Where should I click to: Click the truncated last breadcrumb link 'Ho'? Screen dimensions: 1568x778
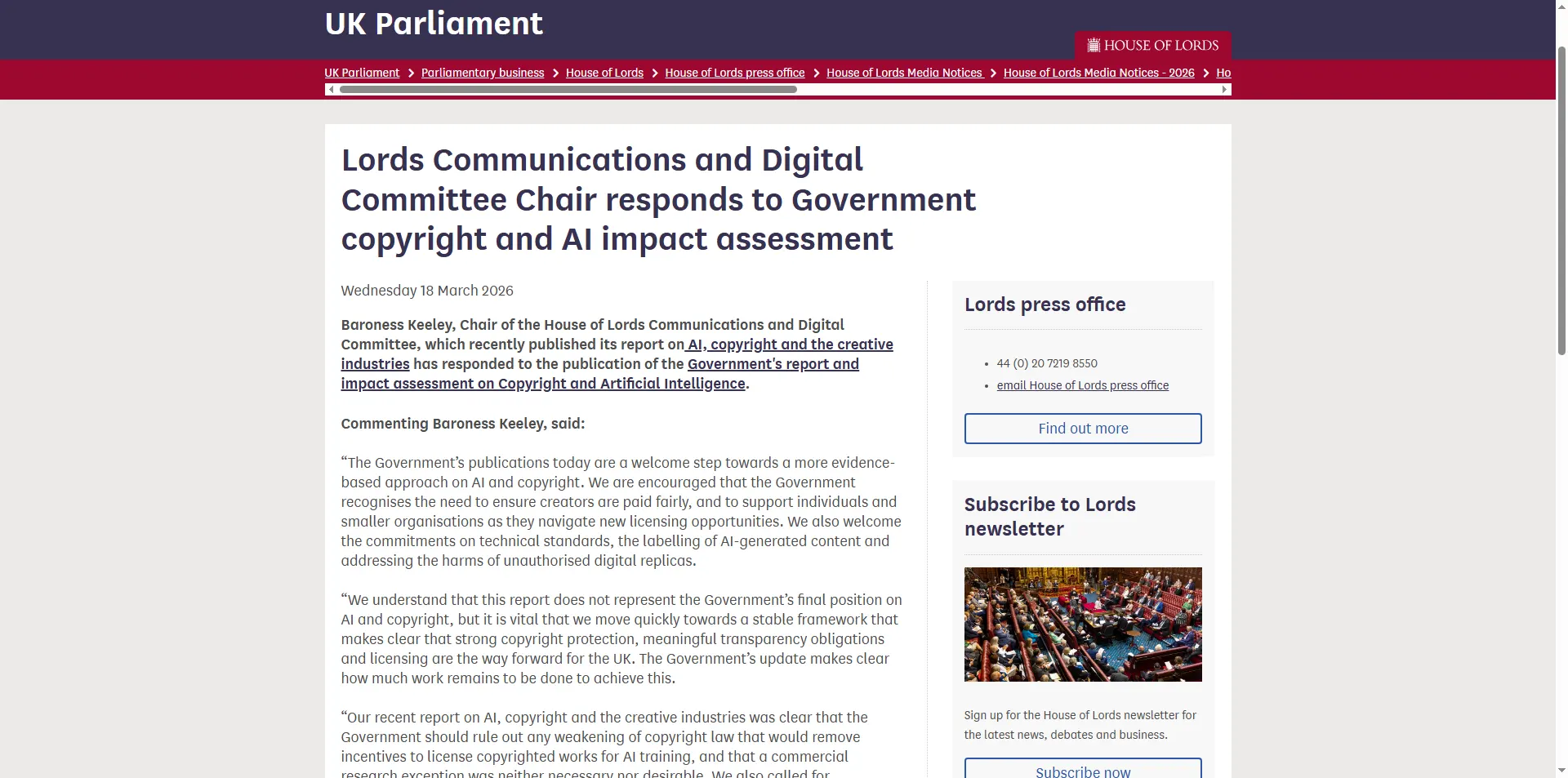[1223, 73]
